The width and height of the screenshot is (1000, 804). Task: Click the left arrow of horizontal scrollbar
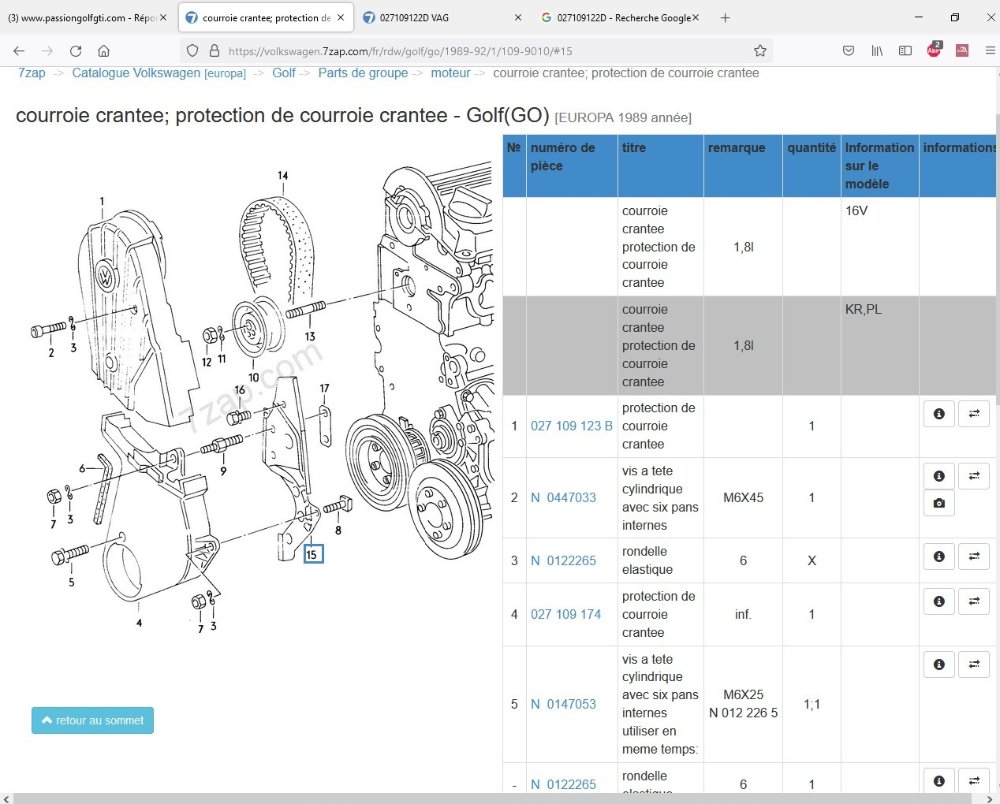[x=6, y=798]
